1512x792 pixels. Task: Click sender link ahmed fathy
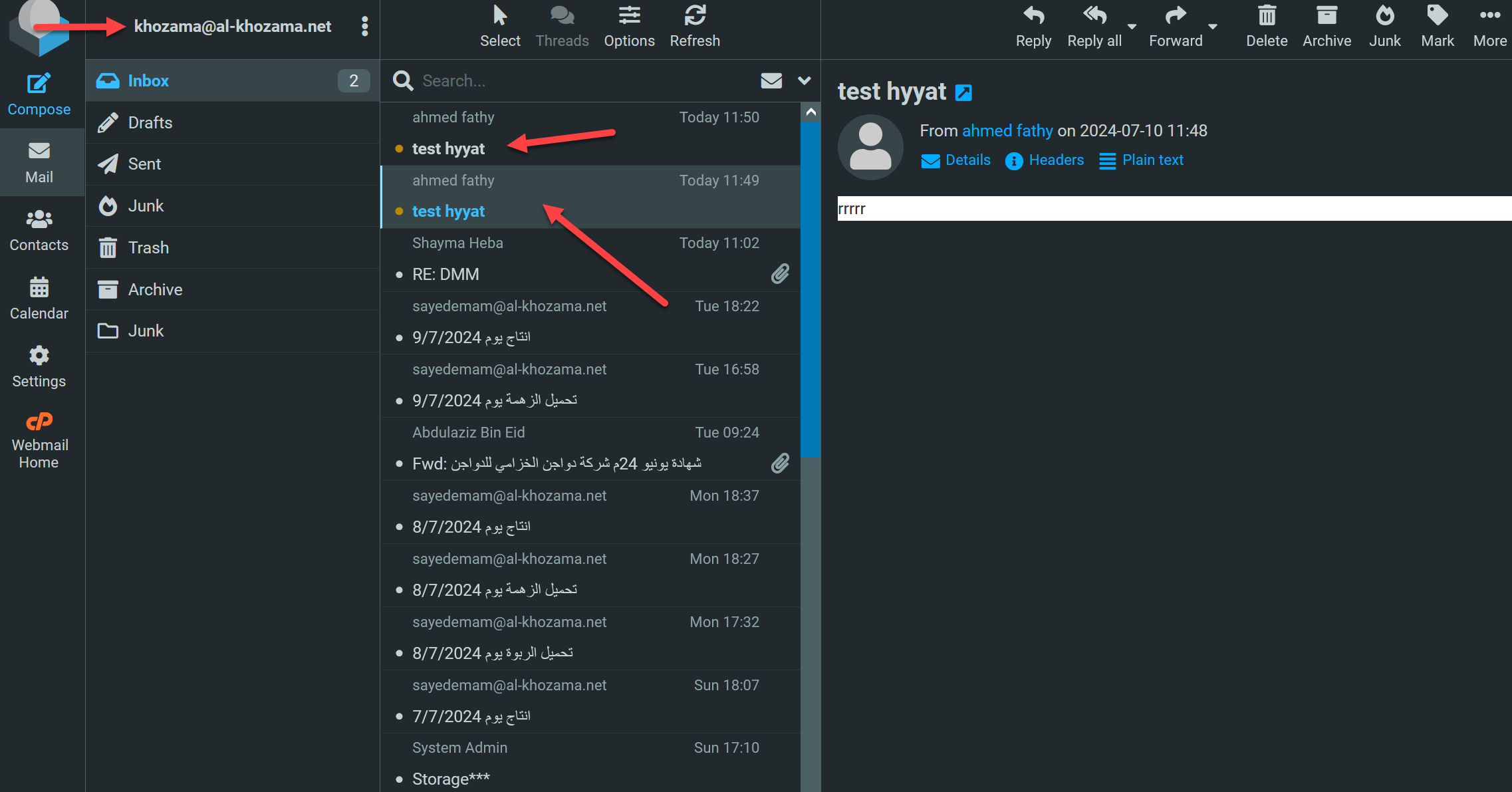1007,130
